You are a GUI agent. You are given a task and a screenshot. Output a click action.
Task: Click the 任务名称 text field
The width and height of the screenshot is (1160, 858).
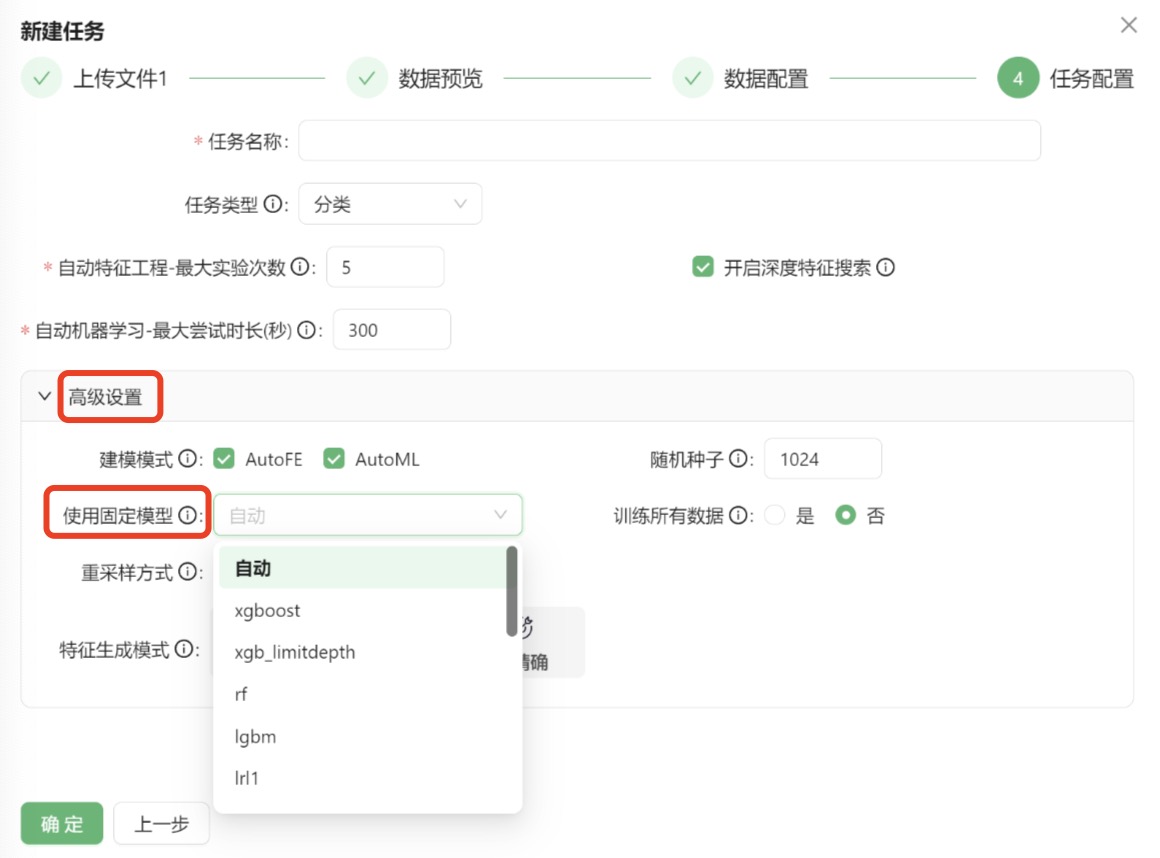click(x=669, y=142)
